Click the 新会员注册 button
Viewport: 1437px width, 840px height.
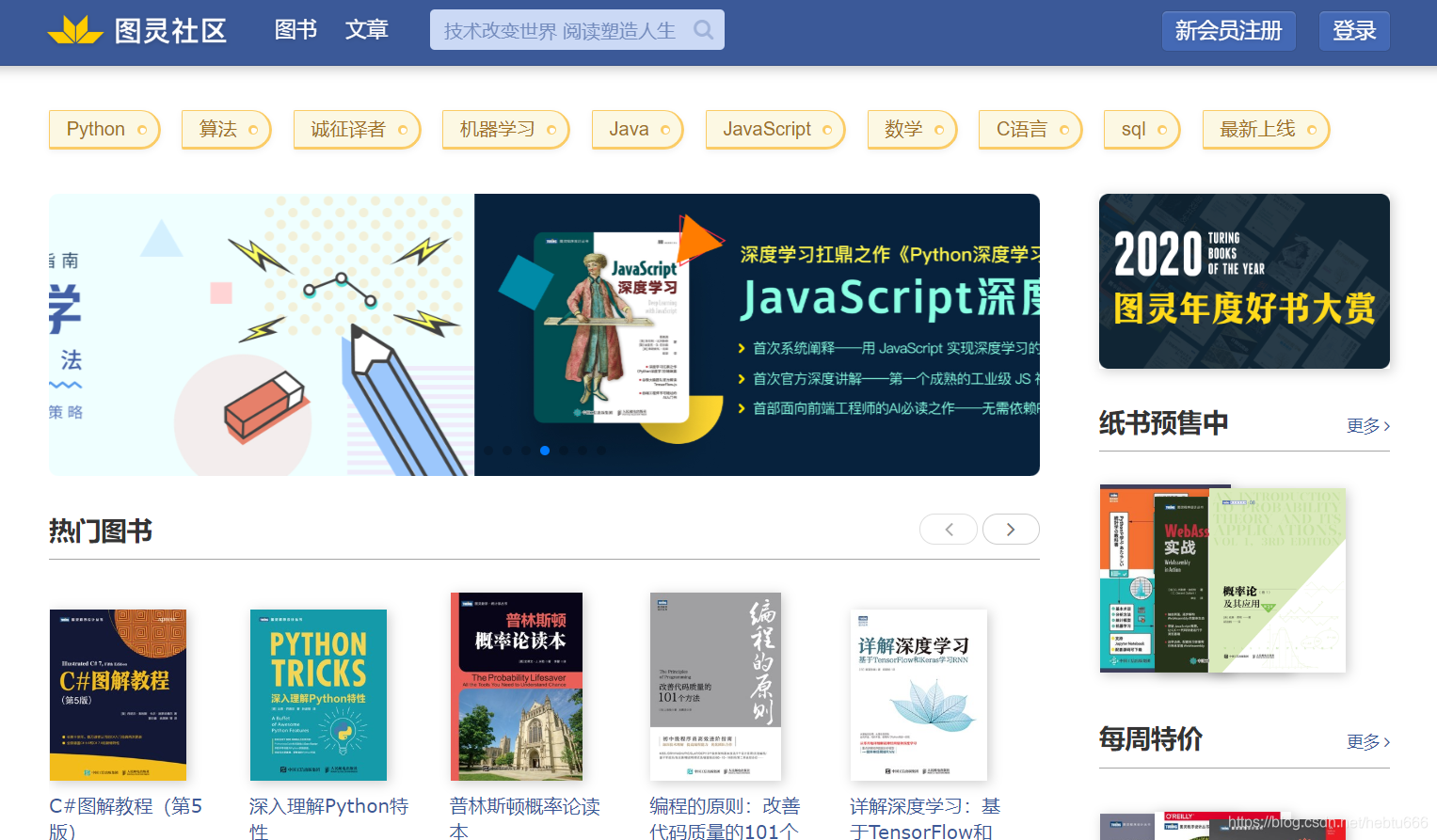click(1228, 31)
